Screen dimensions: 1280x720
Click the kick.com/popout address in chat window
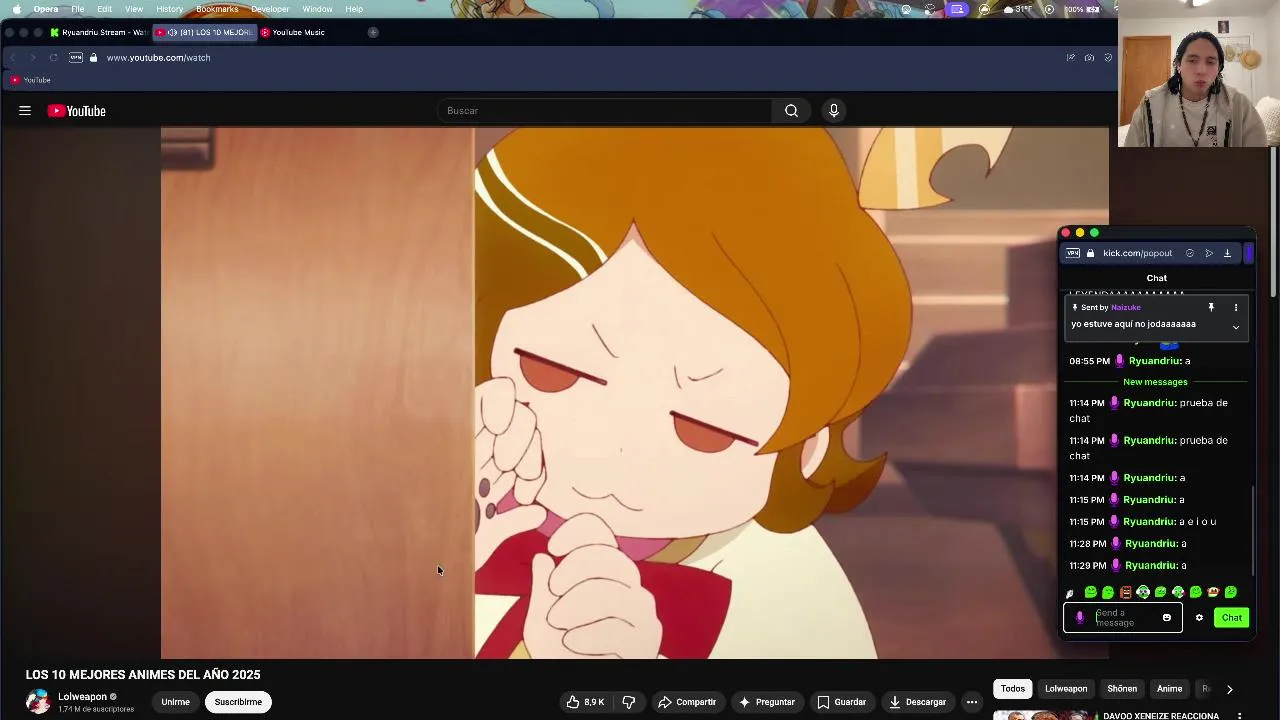tap(1137, 253)
